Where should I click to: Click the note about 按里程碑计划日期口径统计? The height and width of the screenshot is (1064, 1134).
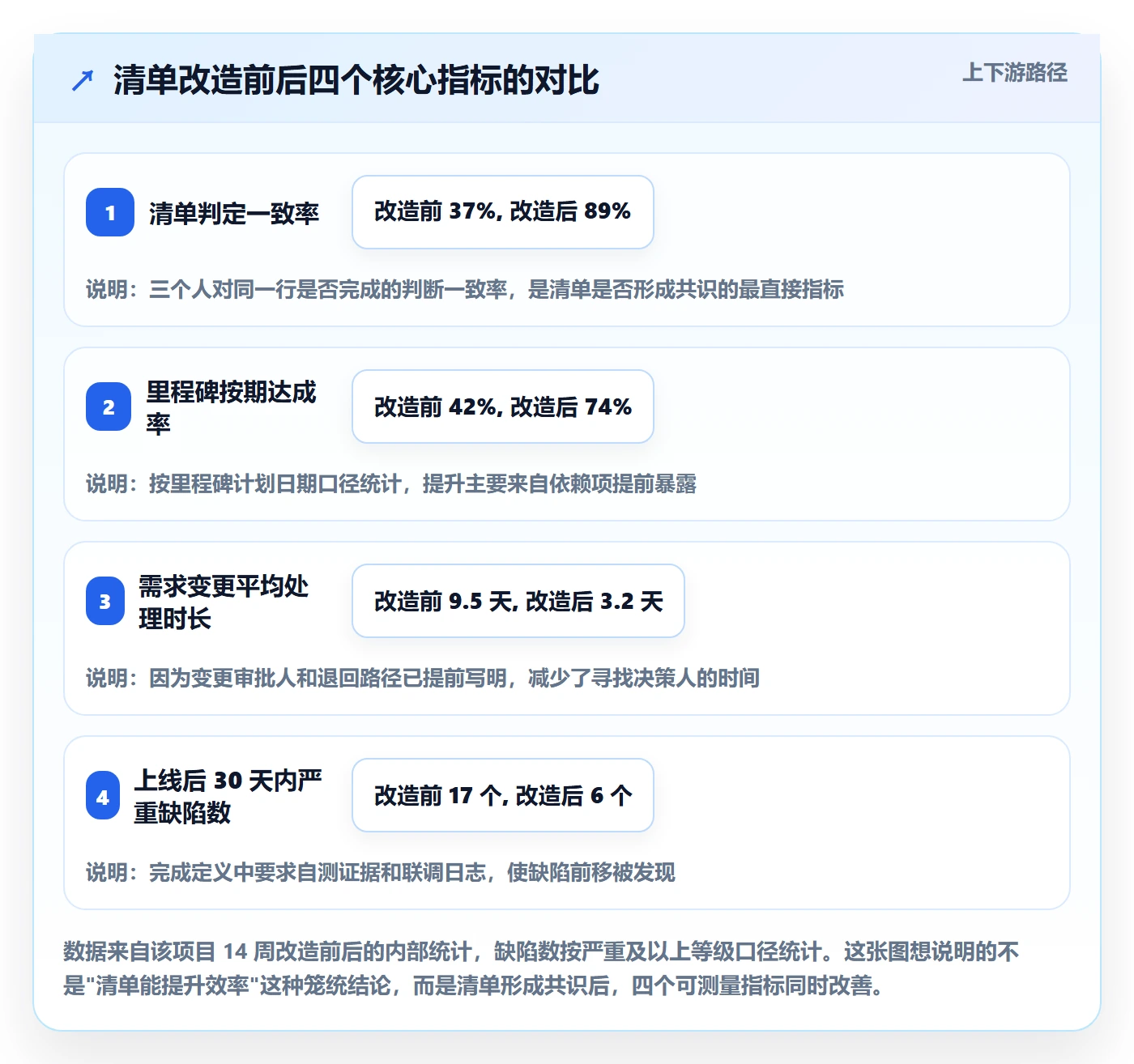(x=391, y=483)
